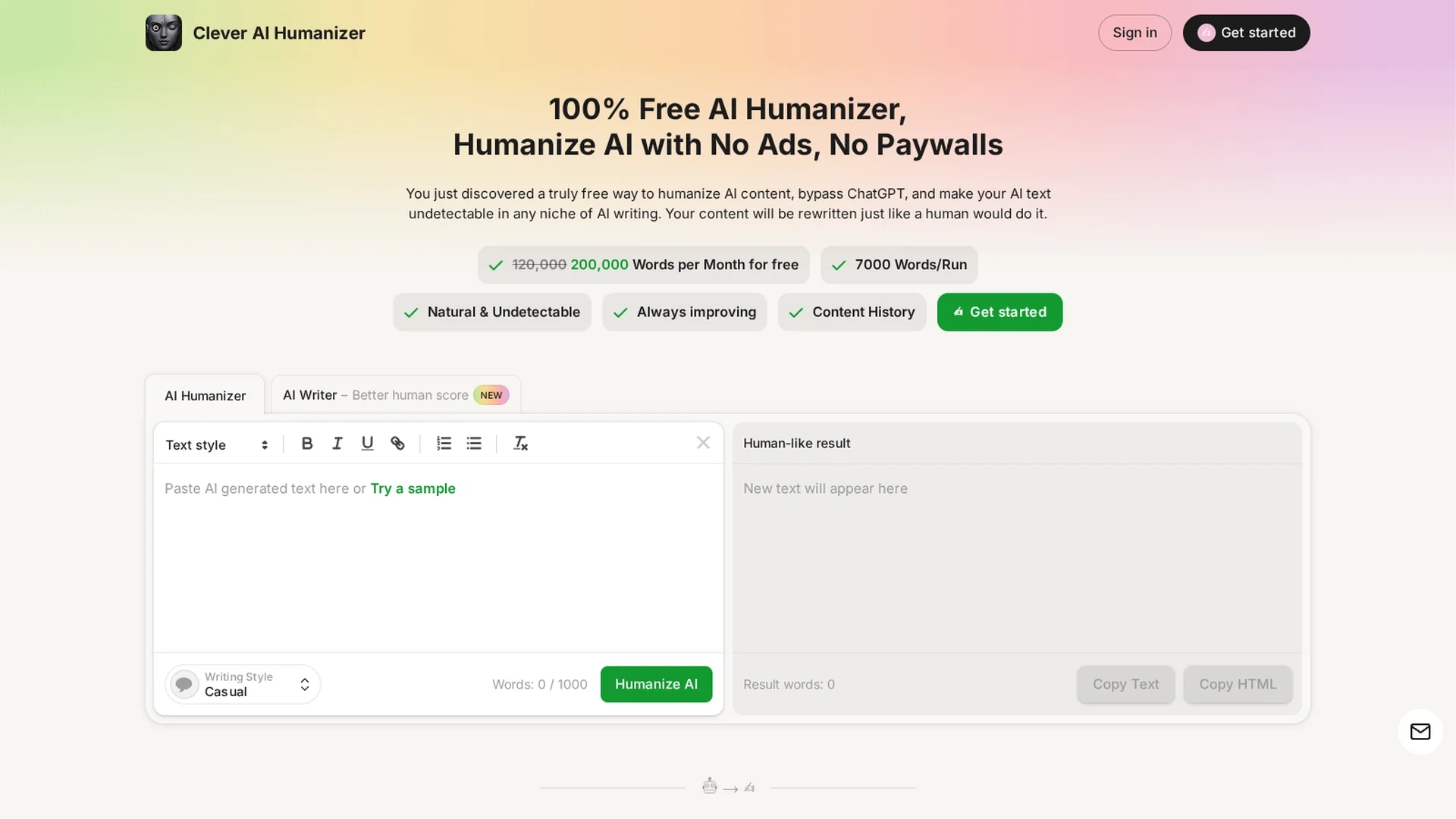The width and height of the screenshot is (1456, 819).
Task: Click the black Get started header button
Action: tap(1246, 33)
